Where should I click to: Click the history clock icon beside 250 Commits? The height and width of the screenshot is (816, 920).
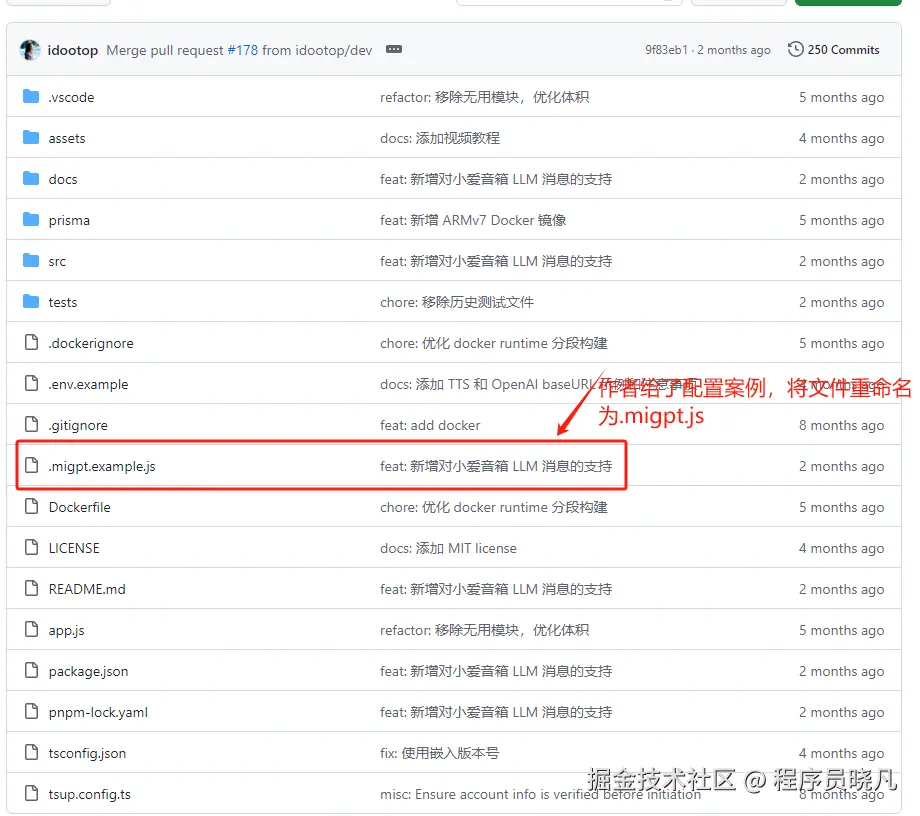click(x=796, y=48)
